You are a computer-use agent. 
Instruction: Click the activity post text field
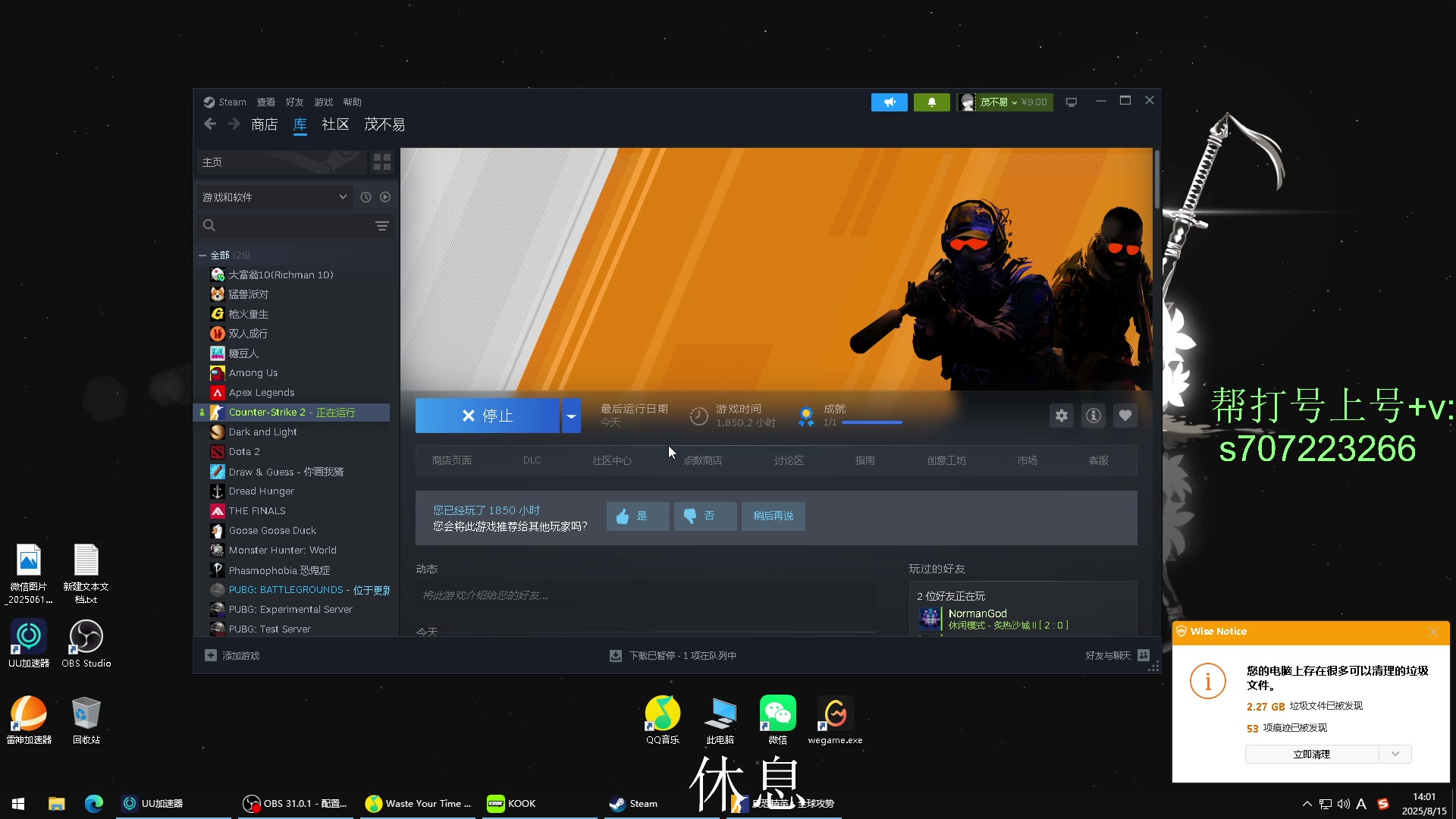(x=646, y=596)
